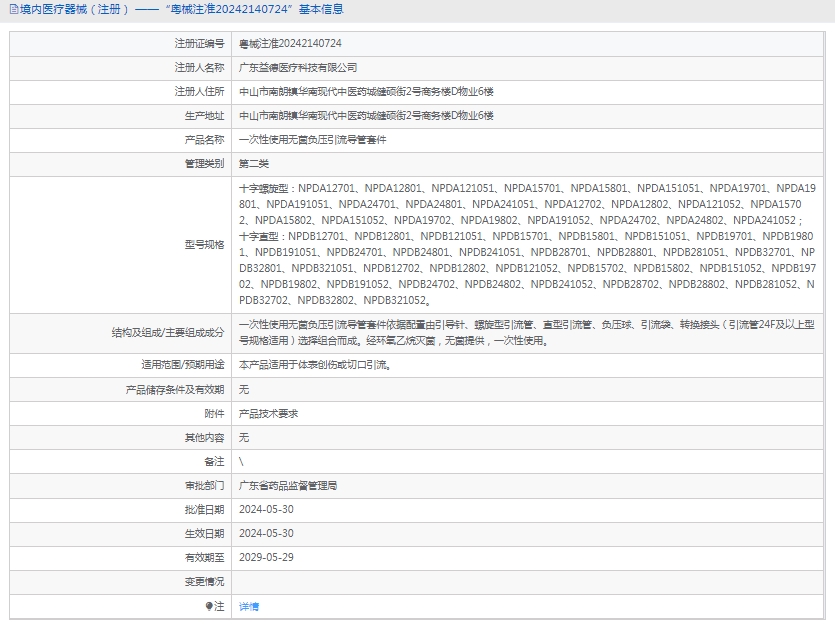This screenshot has width=835, height=625.
Task: Click the 生产地址 address value
Action: point(366,116)
